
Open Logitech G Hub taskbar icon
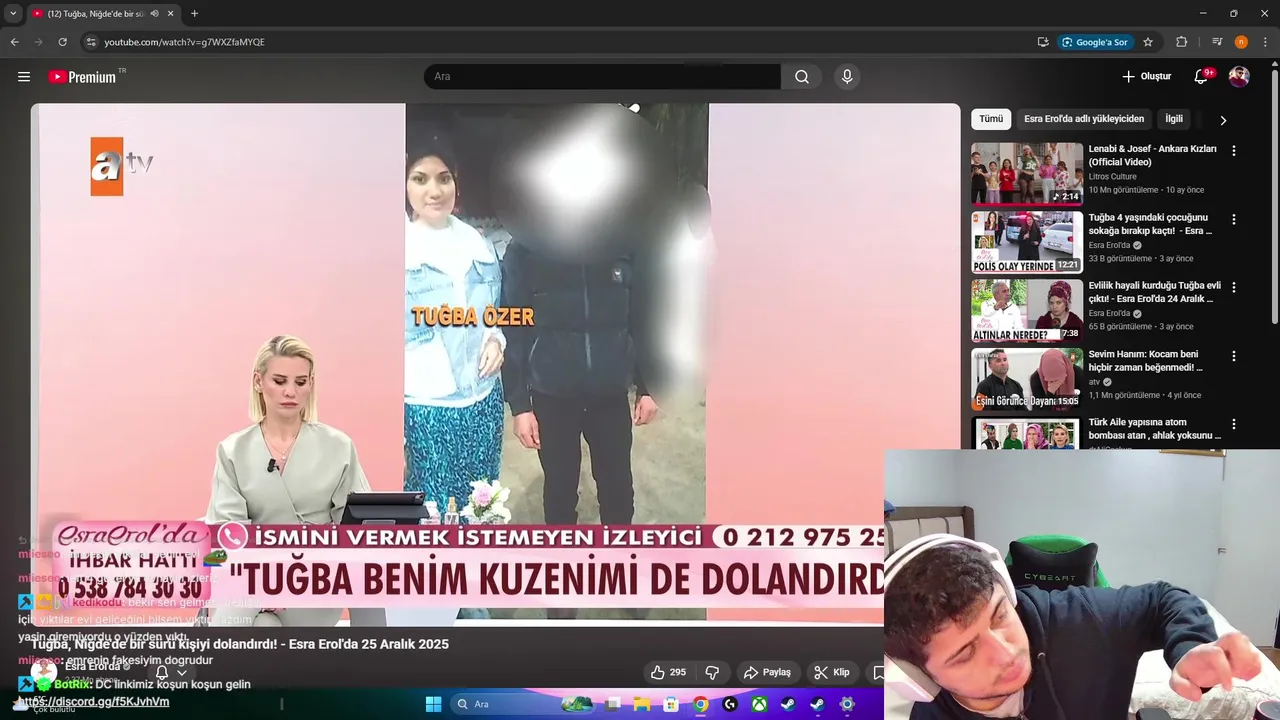tap(730, 704)
